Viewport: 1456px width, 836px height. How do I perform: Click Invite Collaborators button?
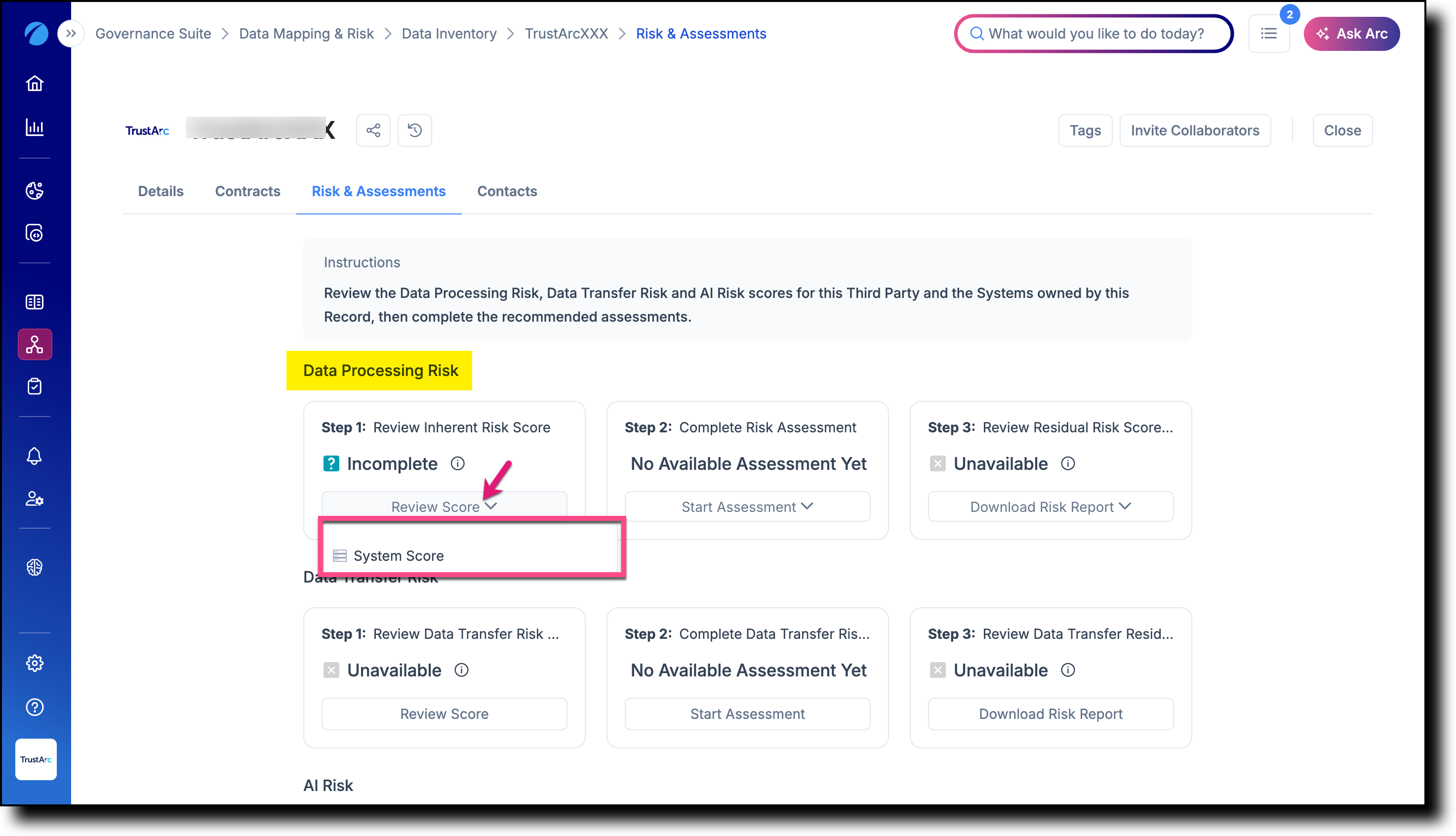click(1195, 130)
